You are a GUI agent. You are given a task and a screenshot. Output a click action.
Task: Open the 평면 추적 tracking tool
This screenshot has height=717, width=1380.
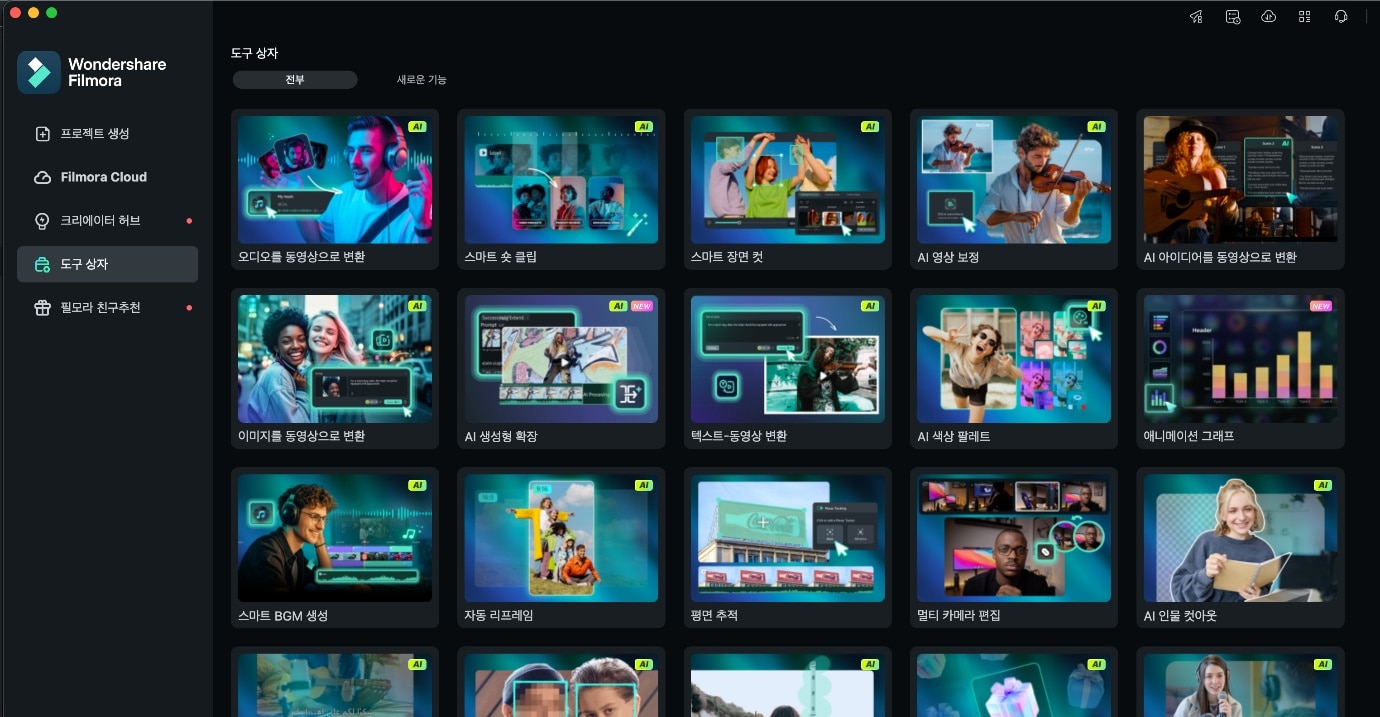tap(787, 538)
